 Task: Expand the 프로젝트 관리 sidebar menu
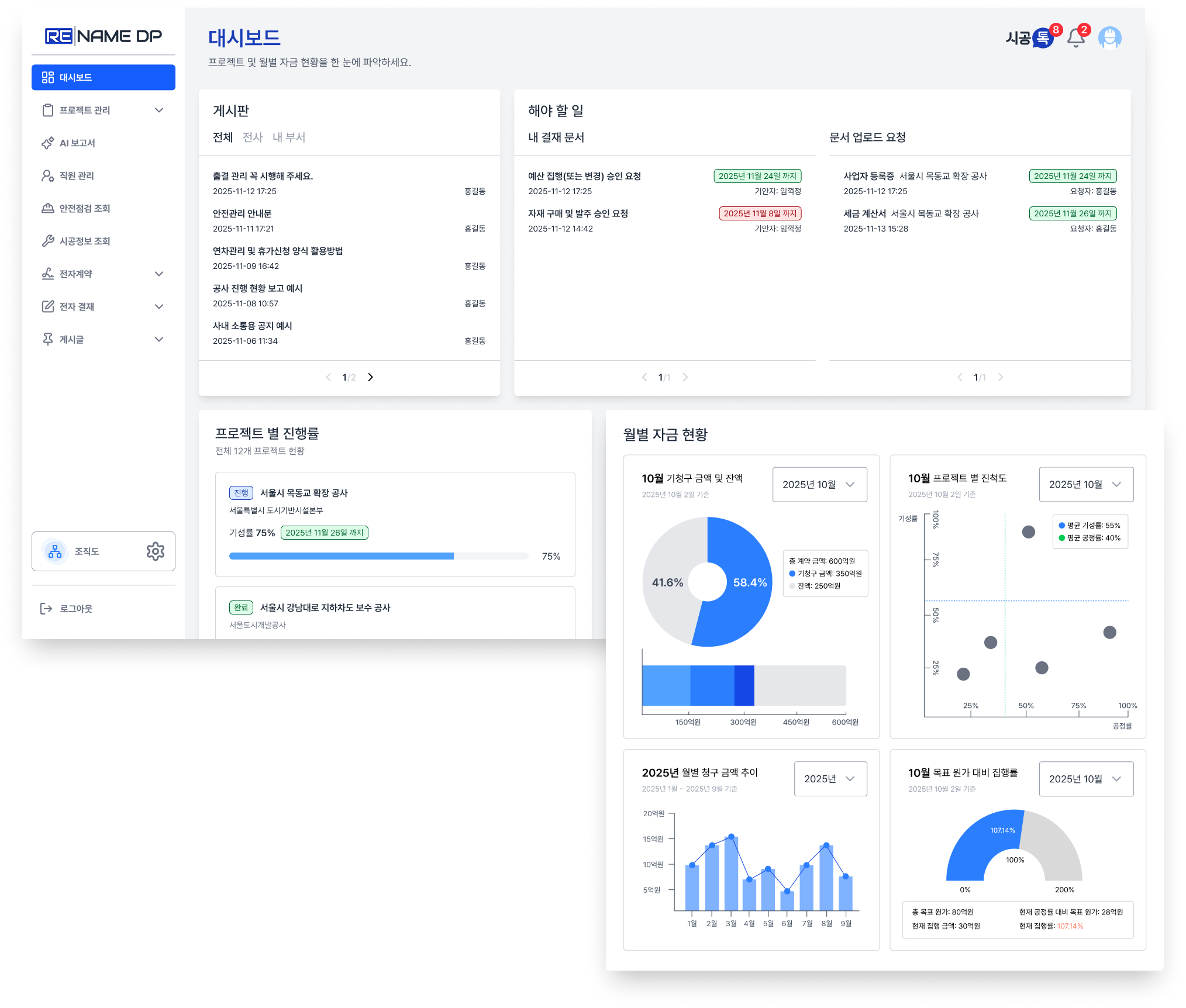(x=158, y=111)
